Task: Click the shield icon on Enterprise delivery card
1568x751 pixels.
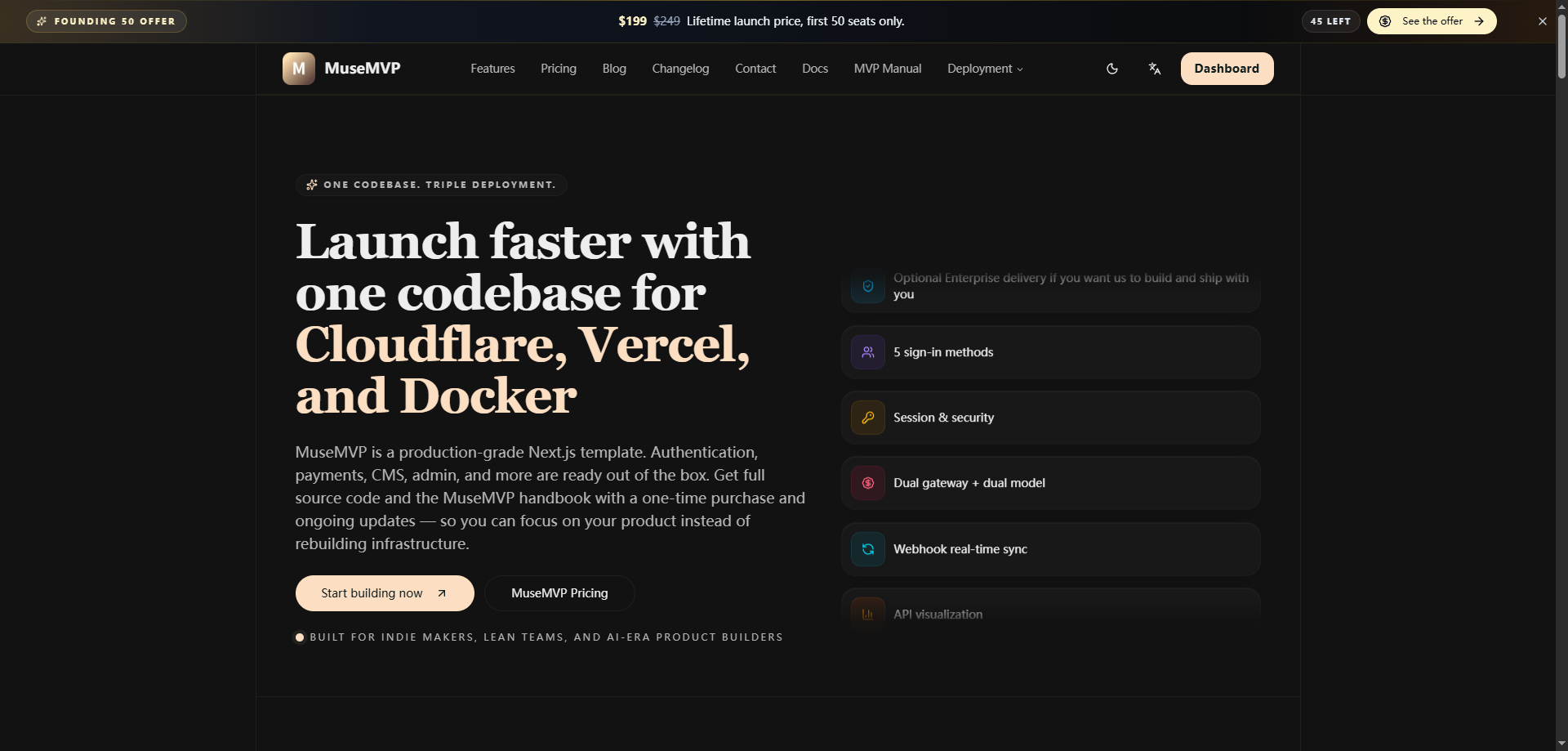Action: click(868, 287)
